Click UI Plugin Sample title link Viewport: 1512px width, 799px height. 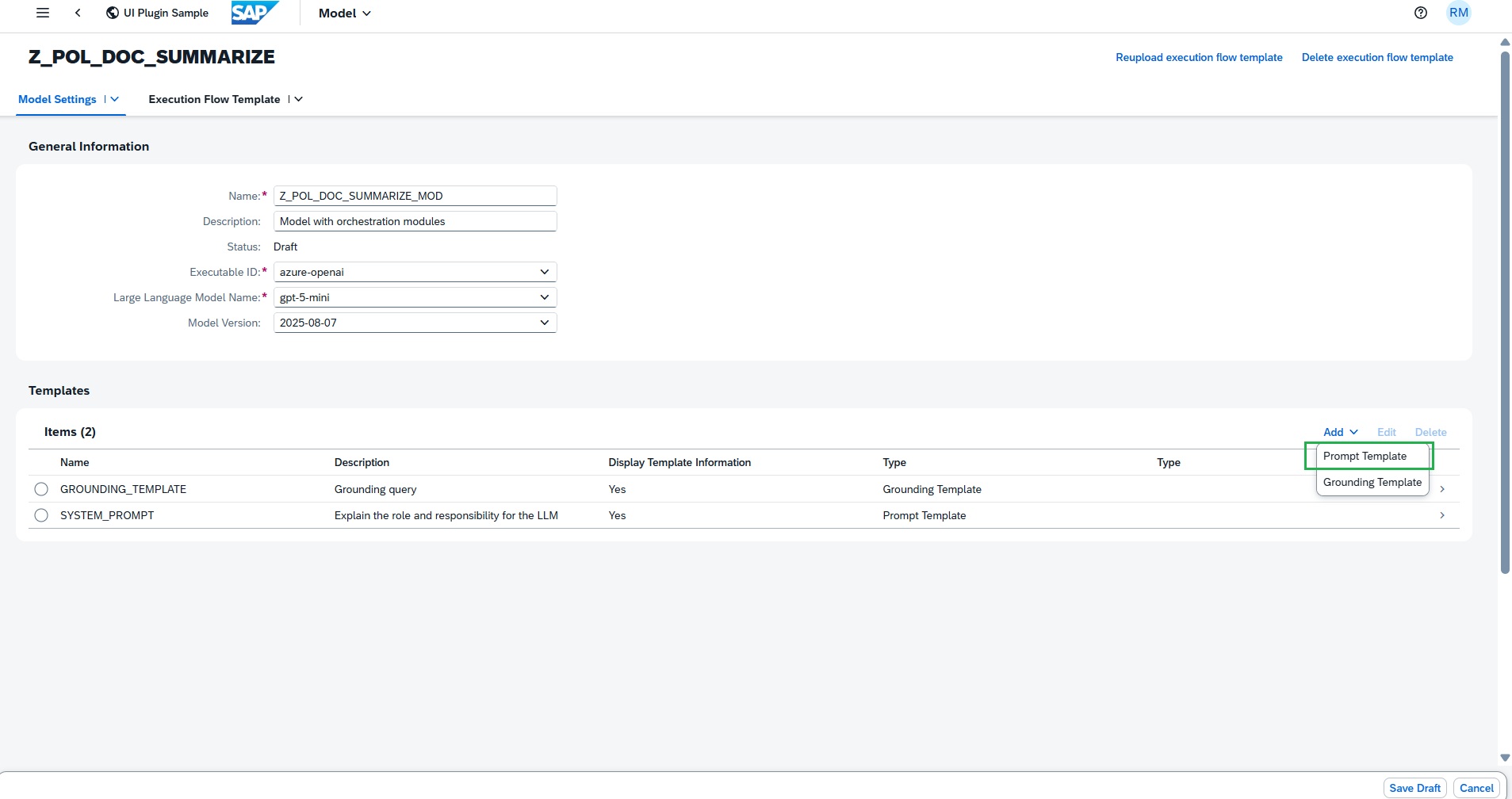166,13
